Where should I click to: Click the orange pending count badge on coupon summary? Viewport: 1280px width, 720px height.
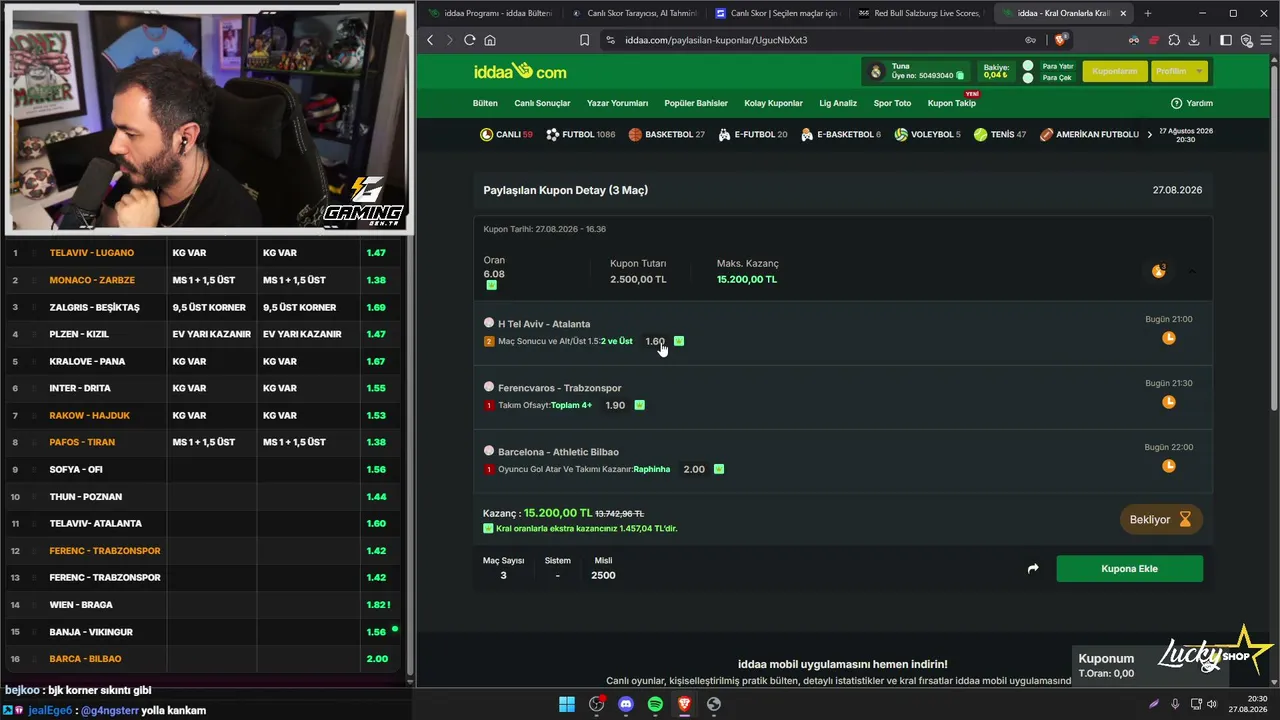(x=1159, y=271)
